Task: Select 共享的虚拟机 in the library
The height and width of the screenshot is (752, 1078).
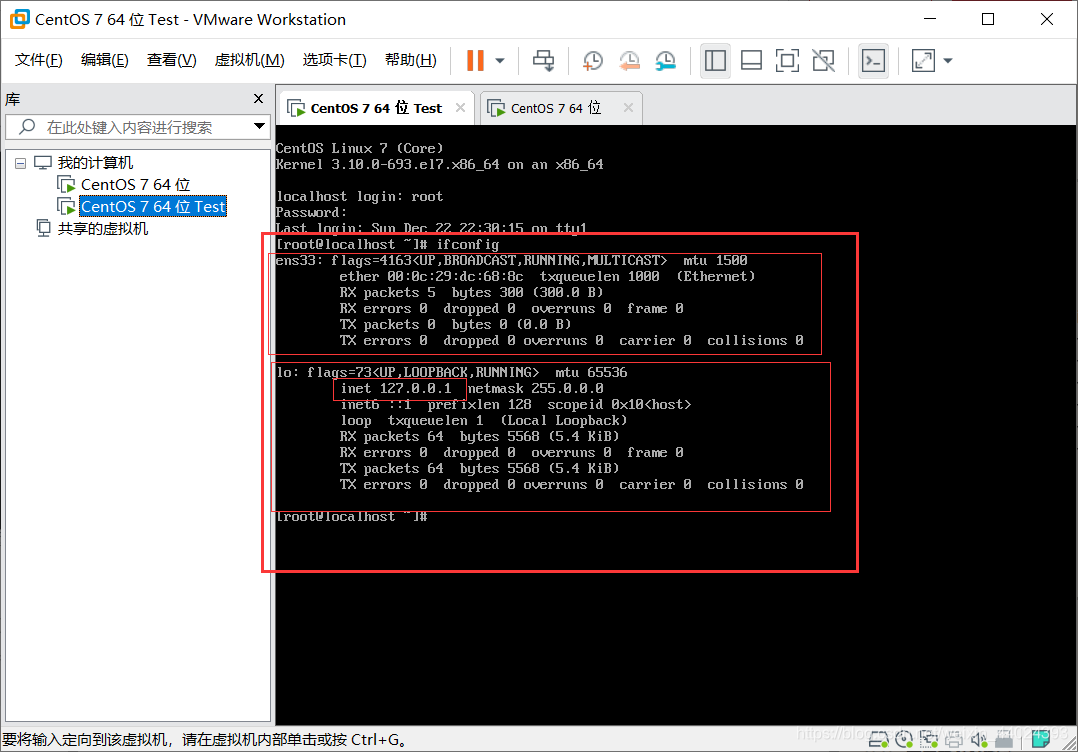Action: [102, 229]
